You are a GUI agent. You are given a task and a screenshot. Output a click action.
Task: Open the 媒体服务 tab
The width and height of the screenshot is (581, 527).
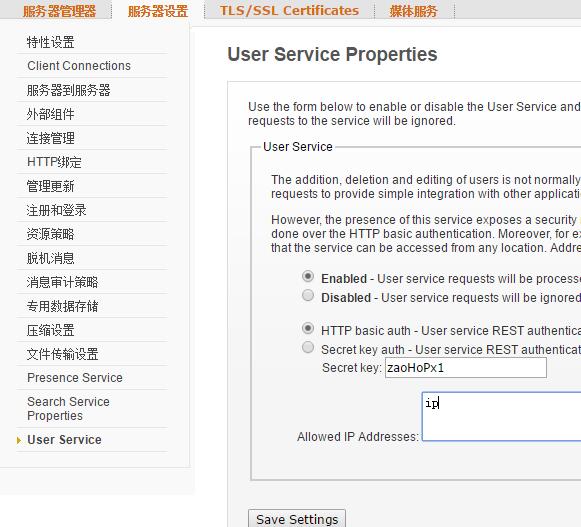413,11
